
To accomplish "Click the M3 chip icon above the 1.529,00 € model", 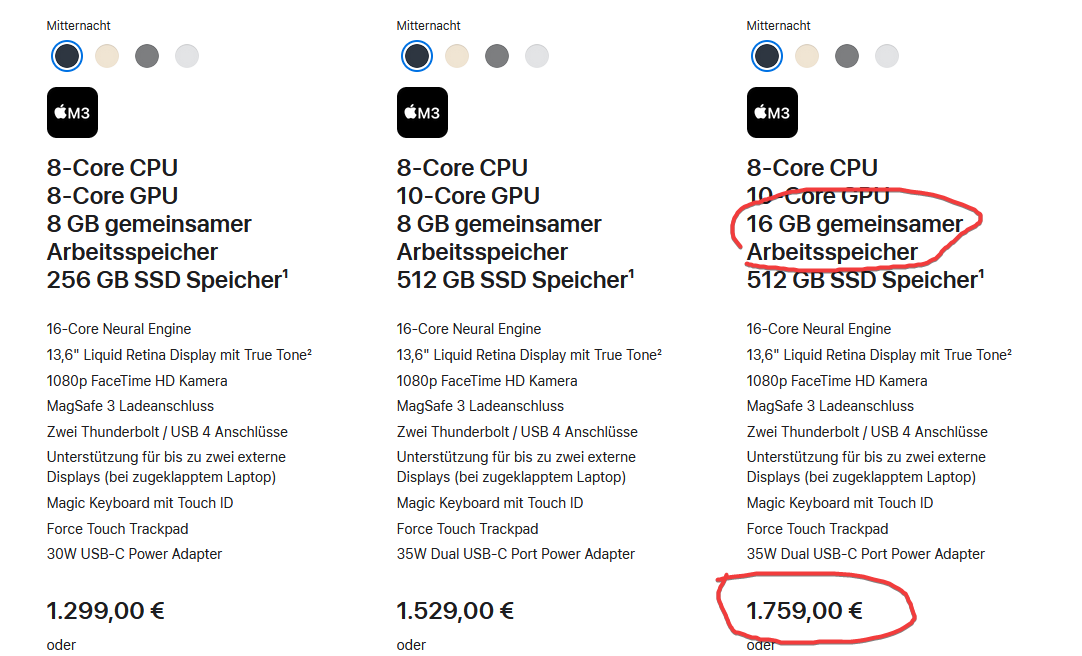I will (422, 113).
